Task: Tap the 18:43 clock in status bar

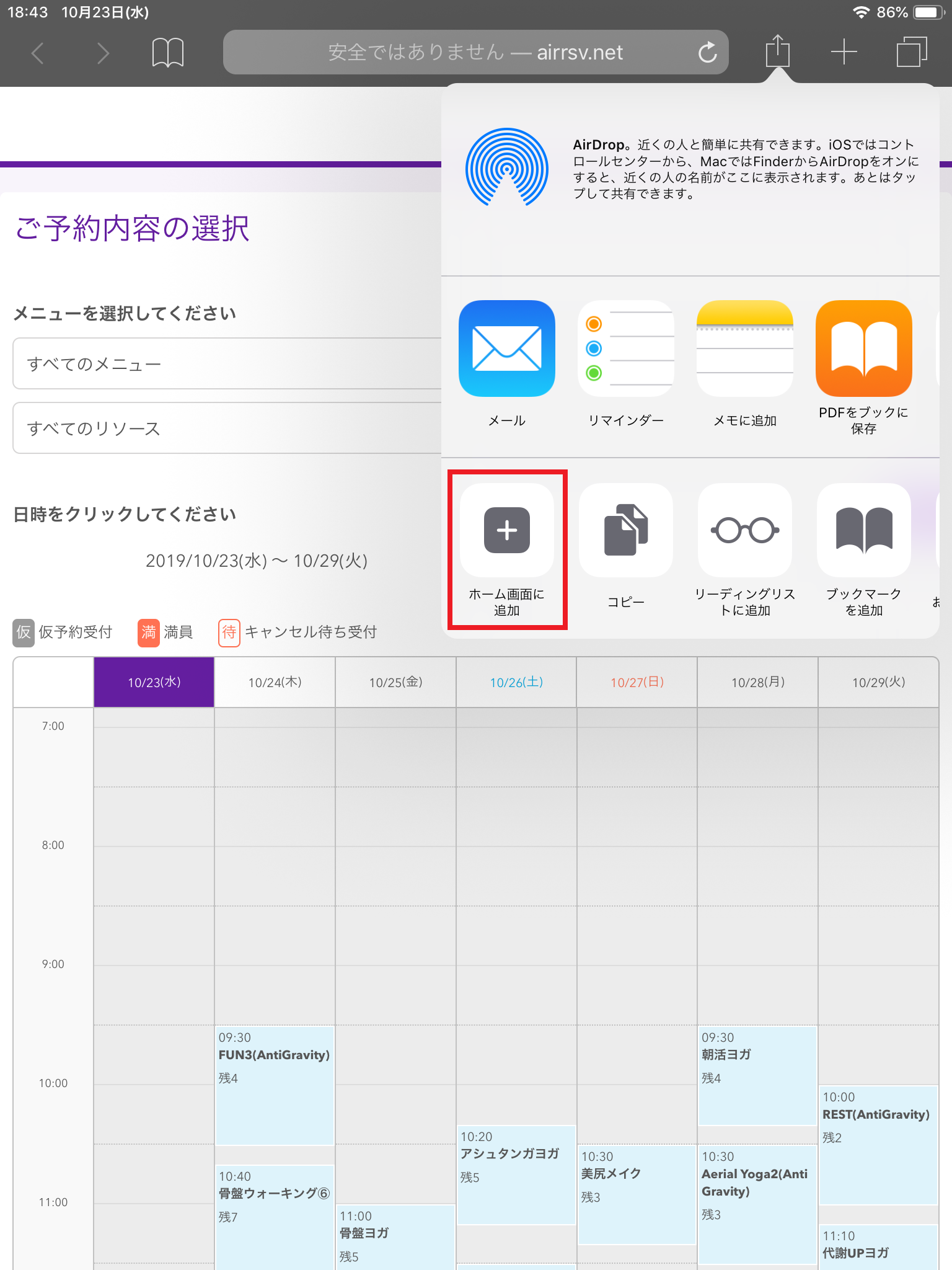Action: click(x=27, y=12)
